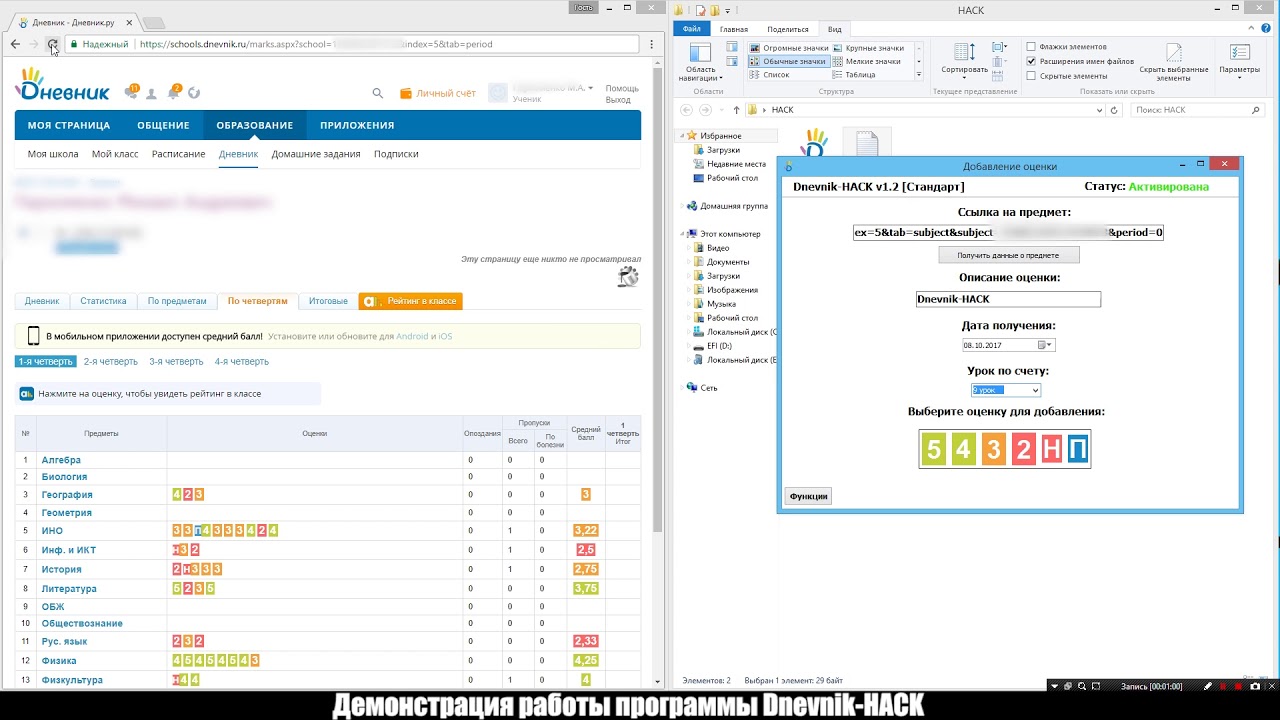Open the ПРИЛОЖЕНИЯ menu in Dnevnik
The height and width of the screenshot is (720, 1280).
357,125
